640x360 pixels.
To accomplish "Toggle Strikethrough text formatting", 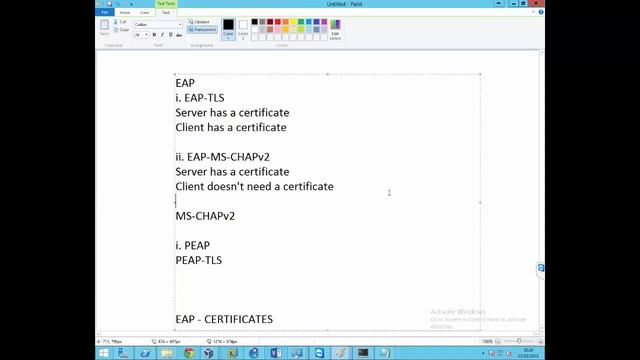I will (179, 35).
